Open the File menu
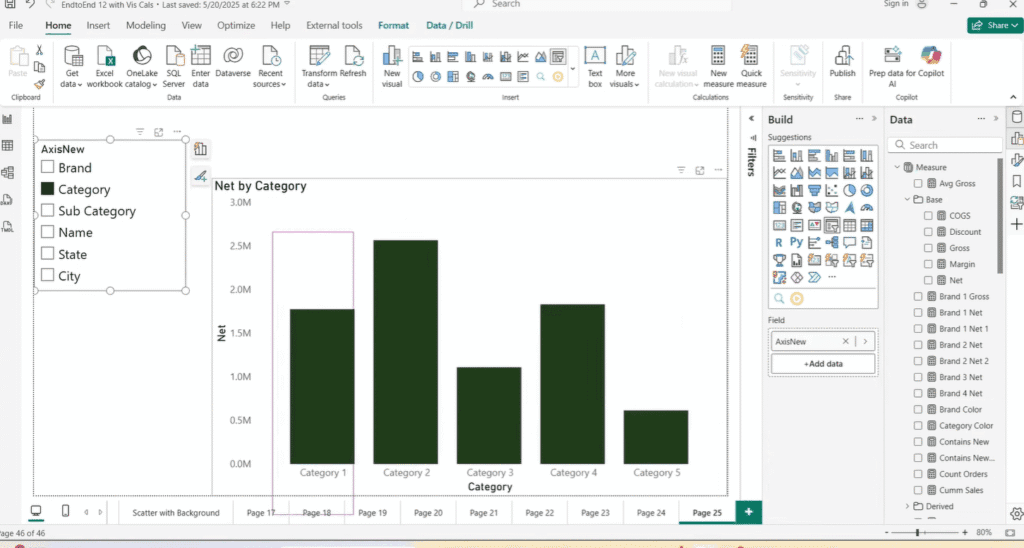The height and width of the screenshot is (548, 1024). [x=16, y=25]
